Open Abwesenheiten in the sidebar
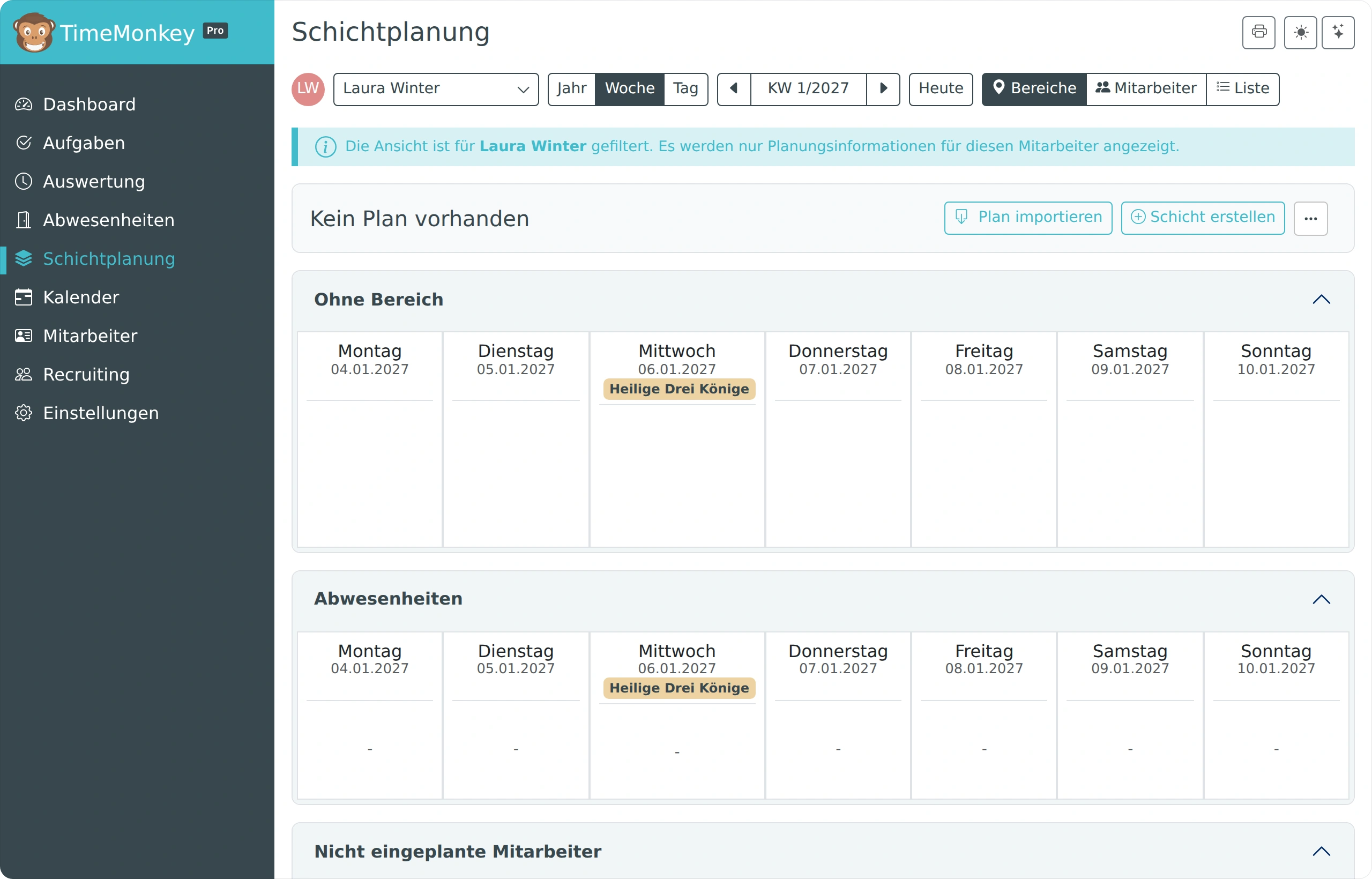 pos(137,220)
